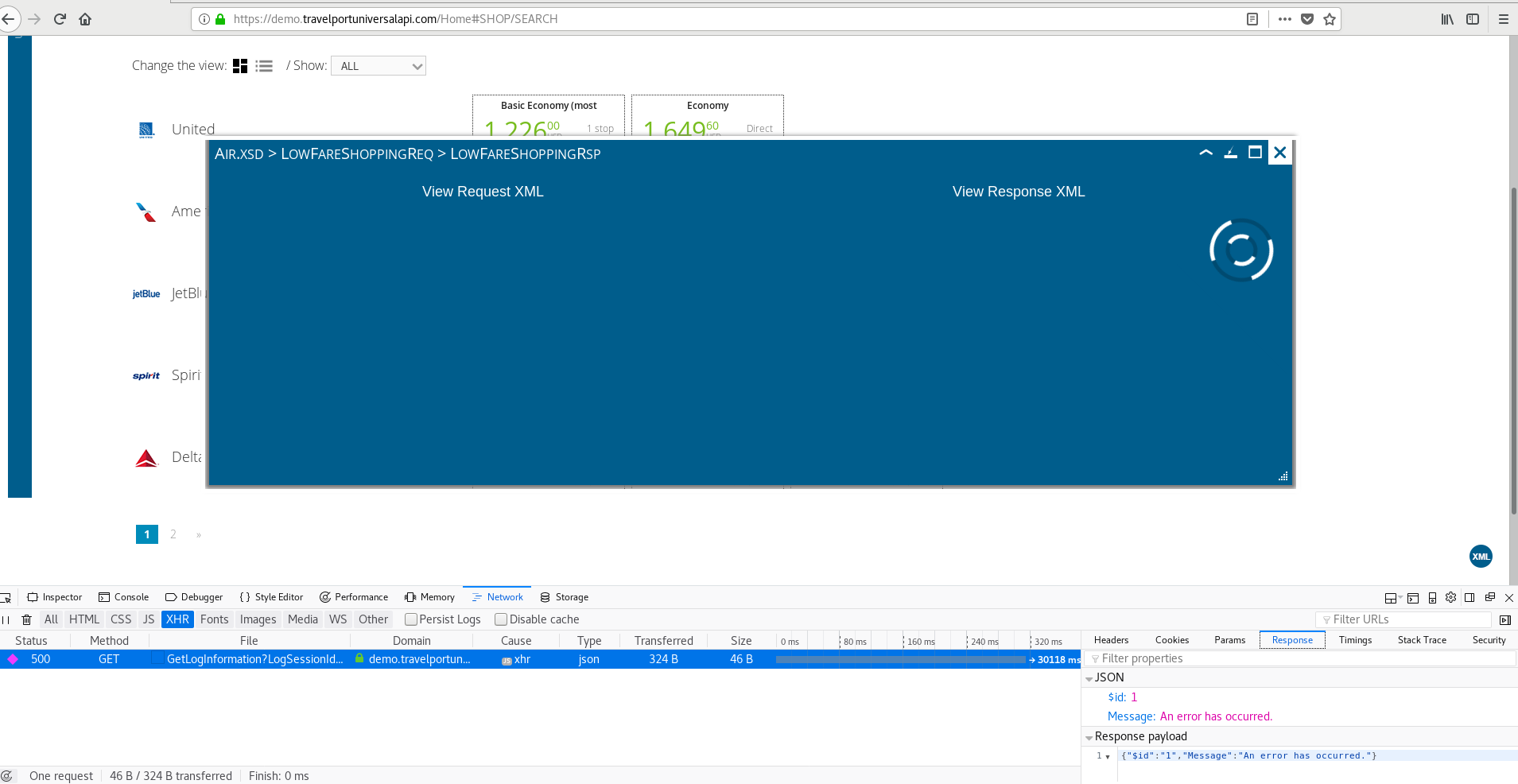Clear network requests with the trash icon
1518x784 pixels.
[27, 619]
